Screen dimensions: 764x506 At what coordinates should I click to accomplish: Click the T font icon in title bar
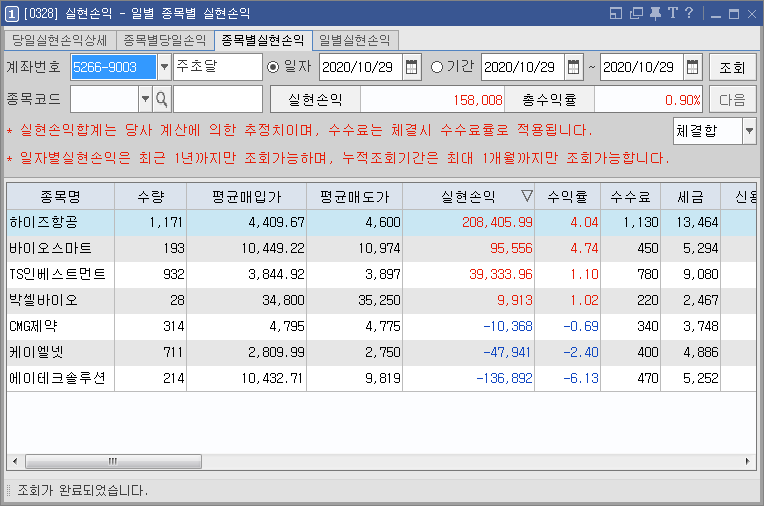coord(673,13)
